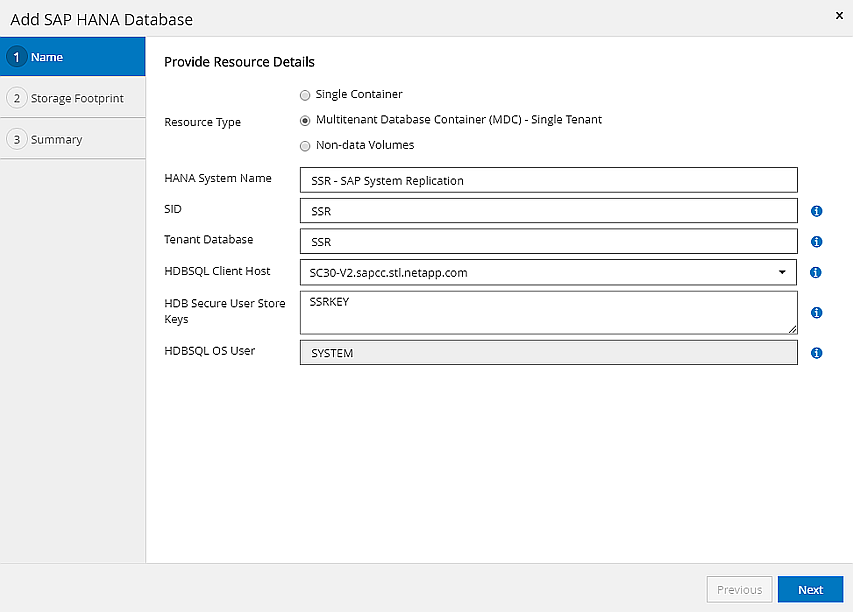Click the HDBSQL Client Host info icon
This screenshot has height=612, width=853.
point(817,272)
